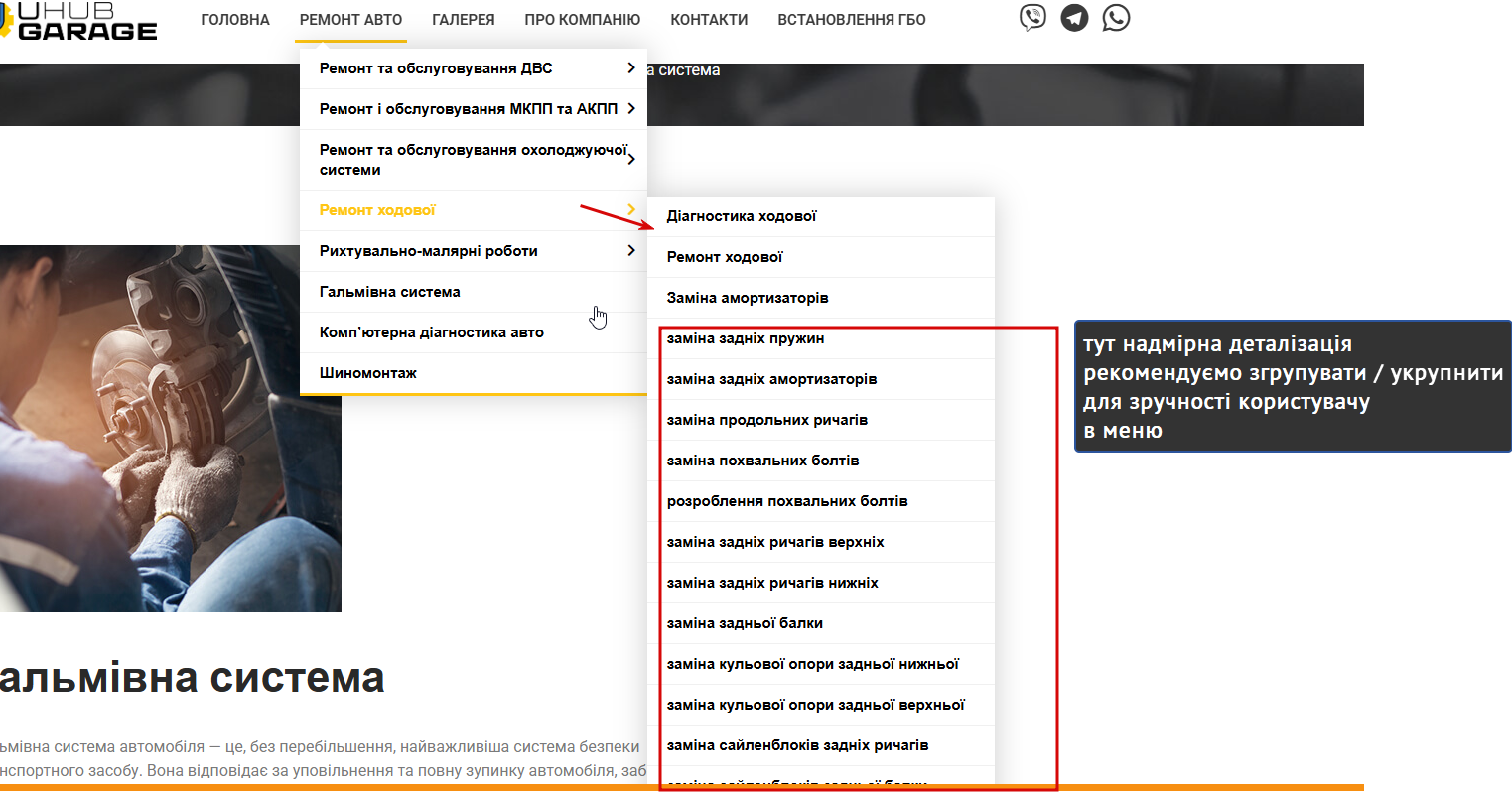Open заміна кульової опори задньої верхньої
This screenshot has height=792, width=1512.
click(x=821, y=705)
